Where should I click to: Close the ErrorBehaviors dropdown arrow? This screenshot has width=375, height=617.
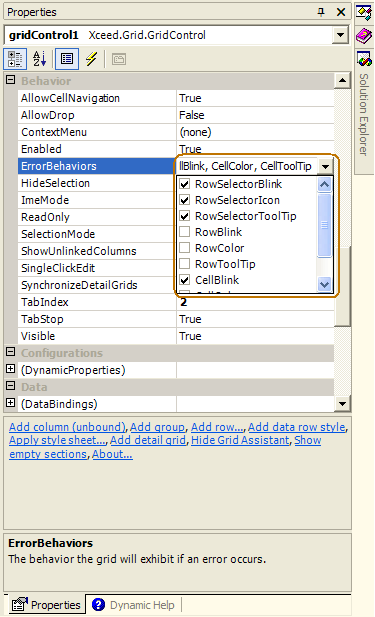point(325,166)
